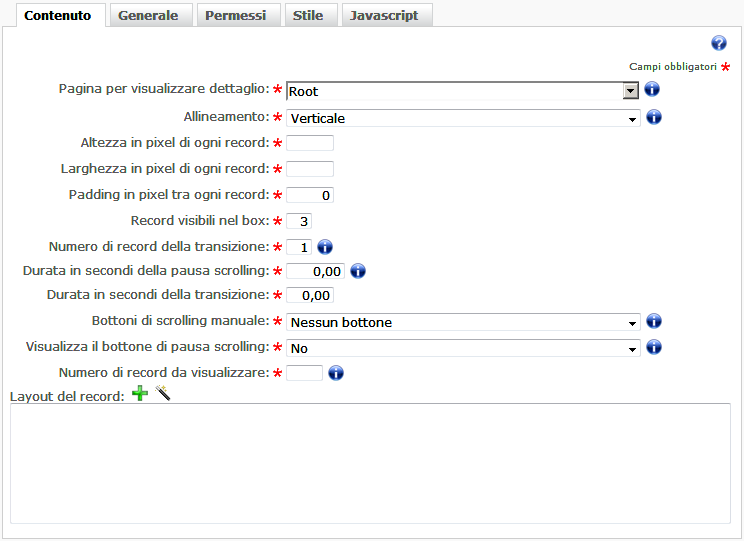This screenshot has height=541, width=744.
Task: Click info icon next to Pagina per visualizzare dettaglio
Action: [x=652, y=90]
